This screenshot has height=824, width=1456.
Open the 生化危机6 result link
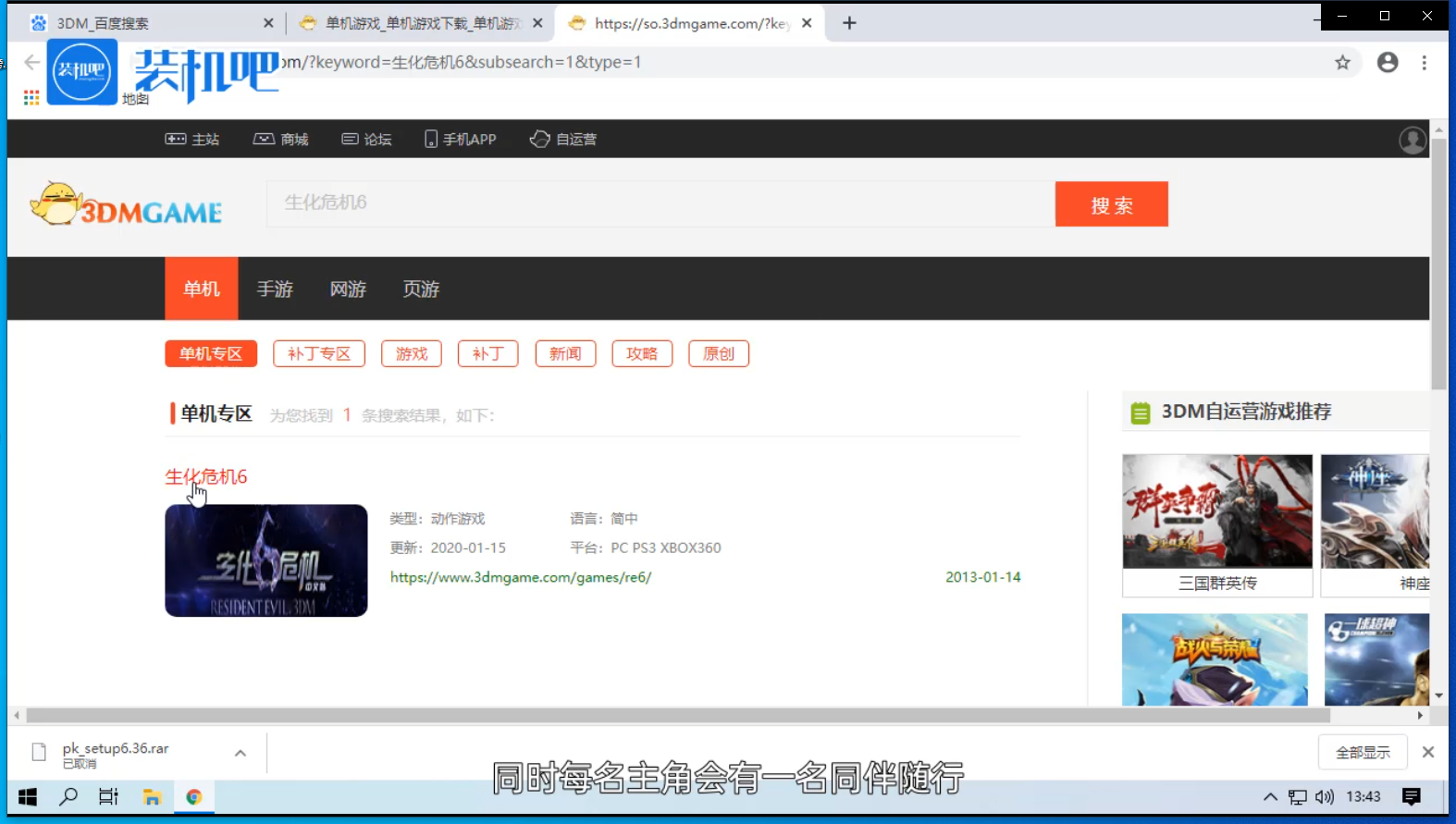pyautogui.click(x=206, y=477)
